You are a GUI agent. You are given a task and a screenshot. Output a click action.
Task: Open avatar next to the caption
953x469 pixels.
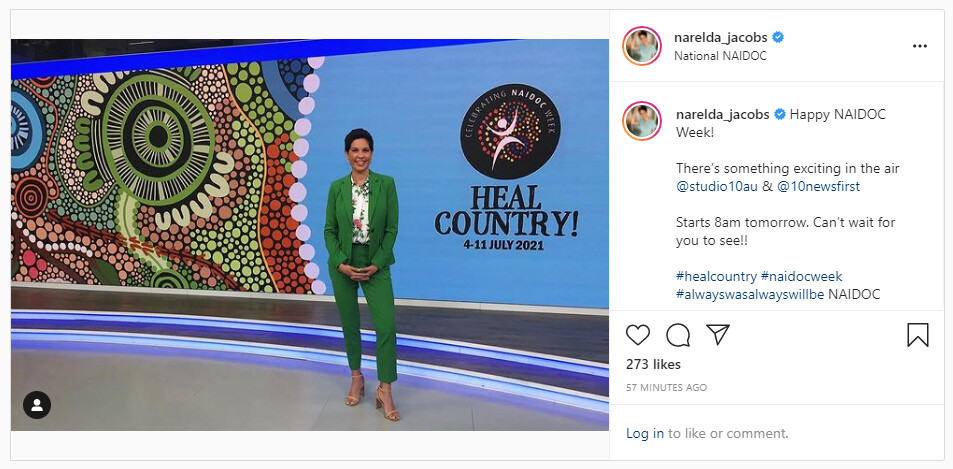tap(642, 121)
